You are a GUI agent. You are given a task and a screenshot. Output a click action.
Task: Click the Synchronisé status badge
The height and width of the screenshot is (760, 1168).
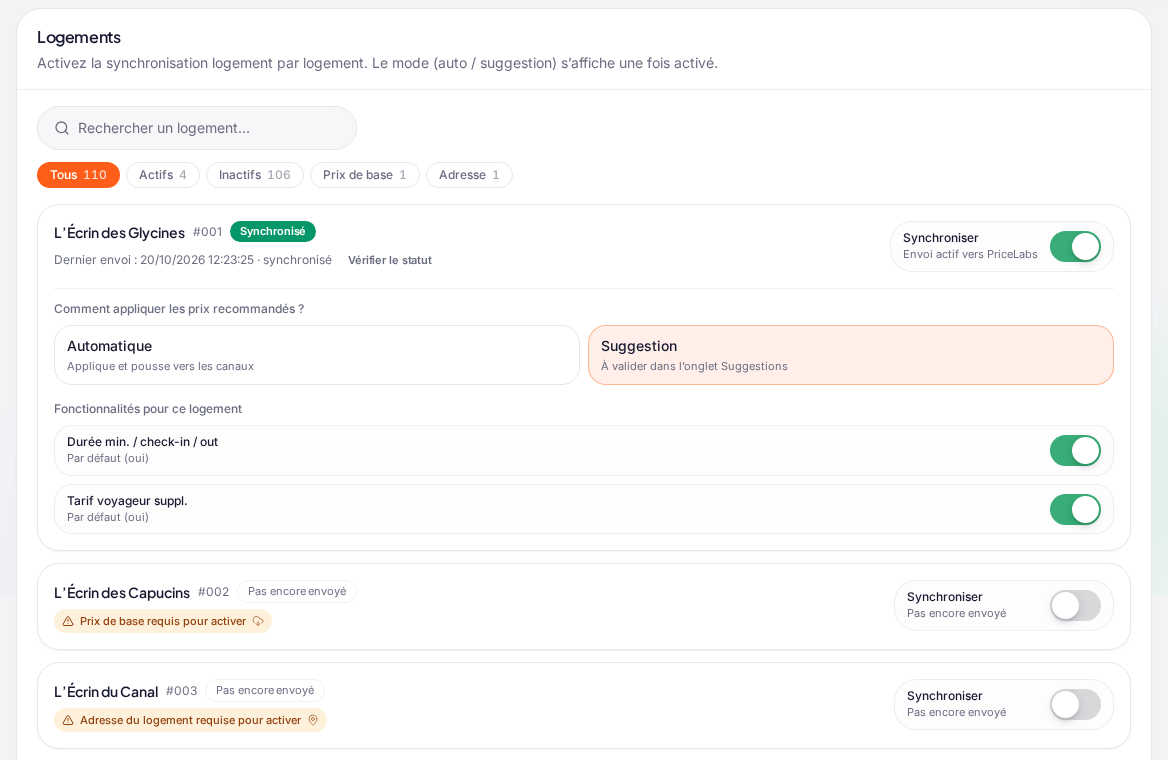point(273,232)
